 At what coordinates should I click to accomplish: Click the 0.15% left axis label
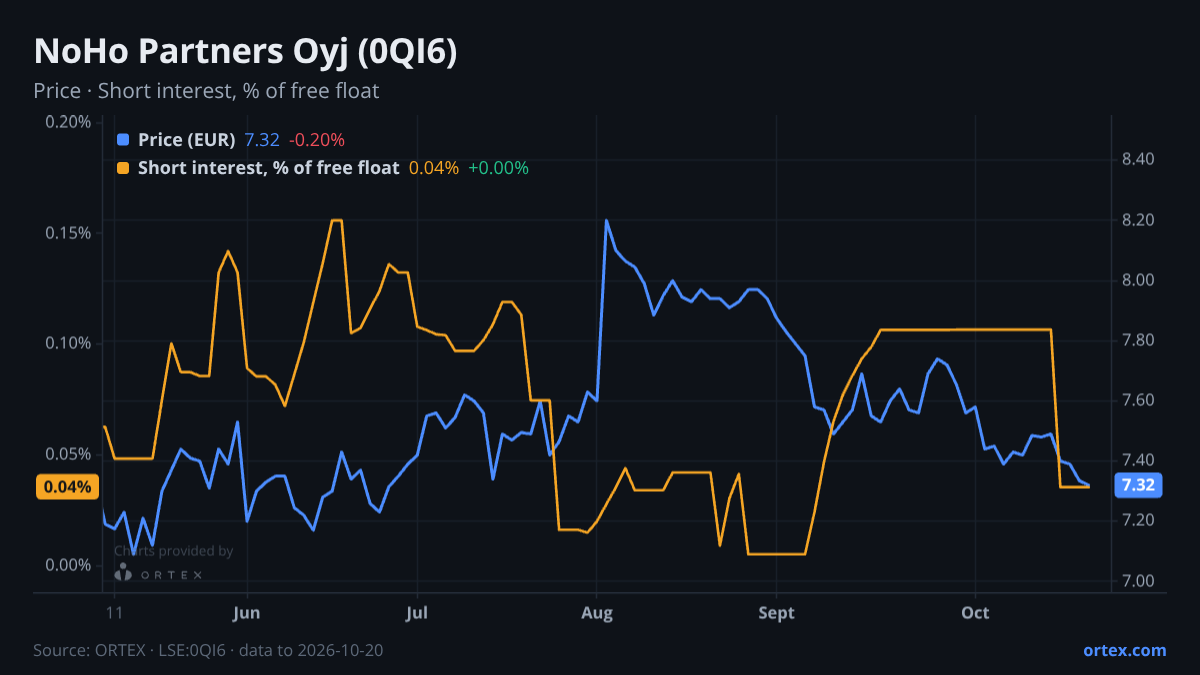tap(68, 233)
